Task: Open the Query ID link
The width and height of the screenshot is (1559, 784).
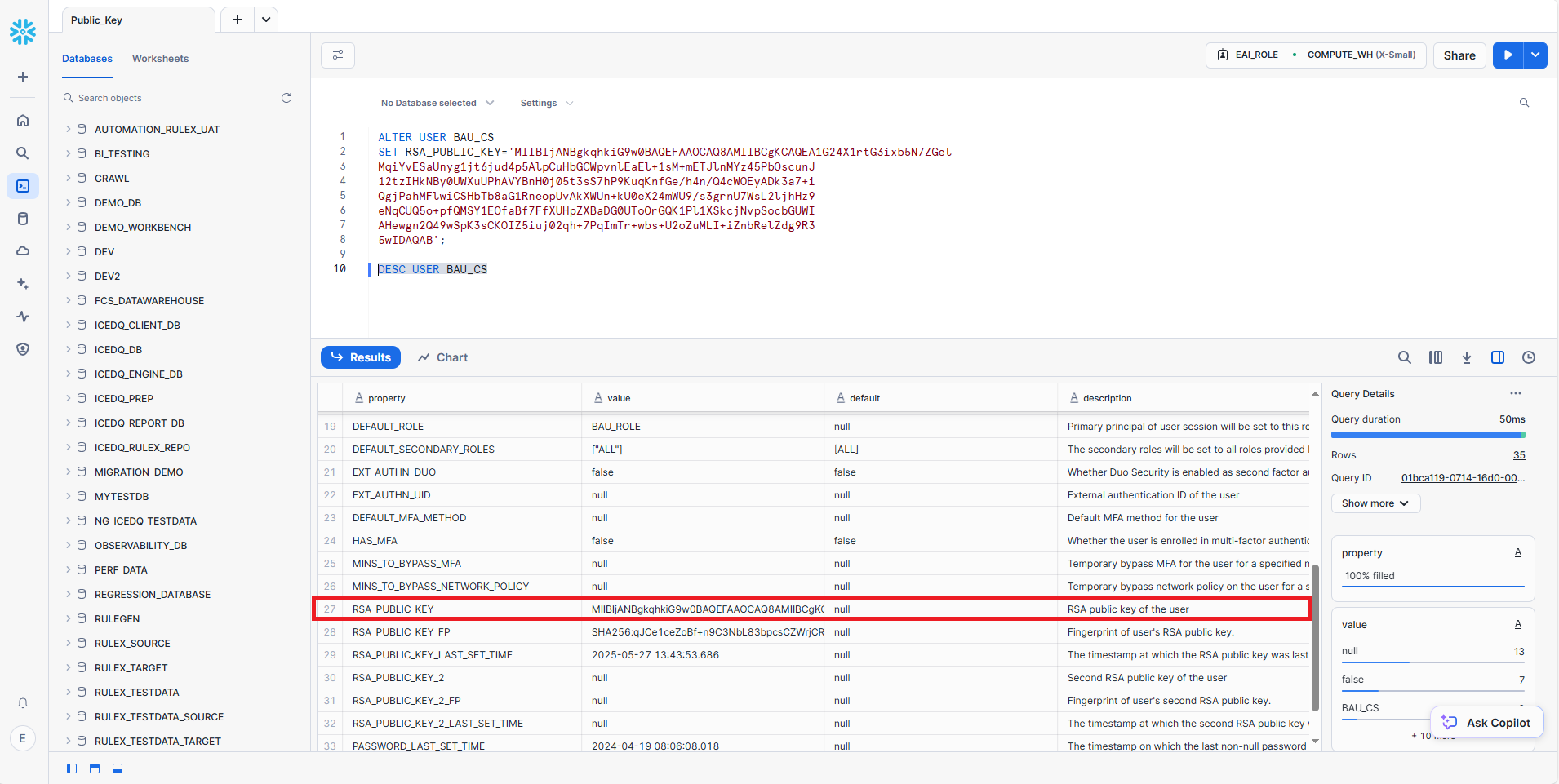Action: pos(1463,477)
